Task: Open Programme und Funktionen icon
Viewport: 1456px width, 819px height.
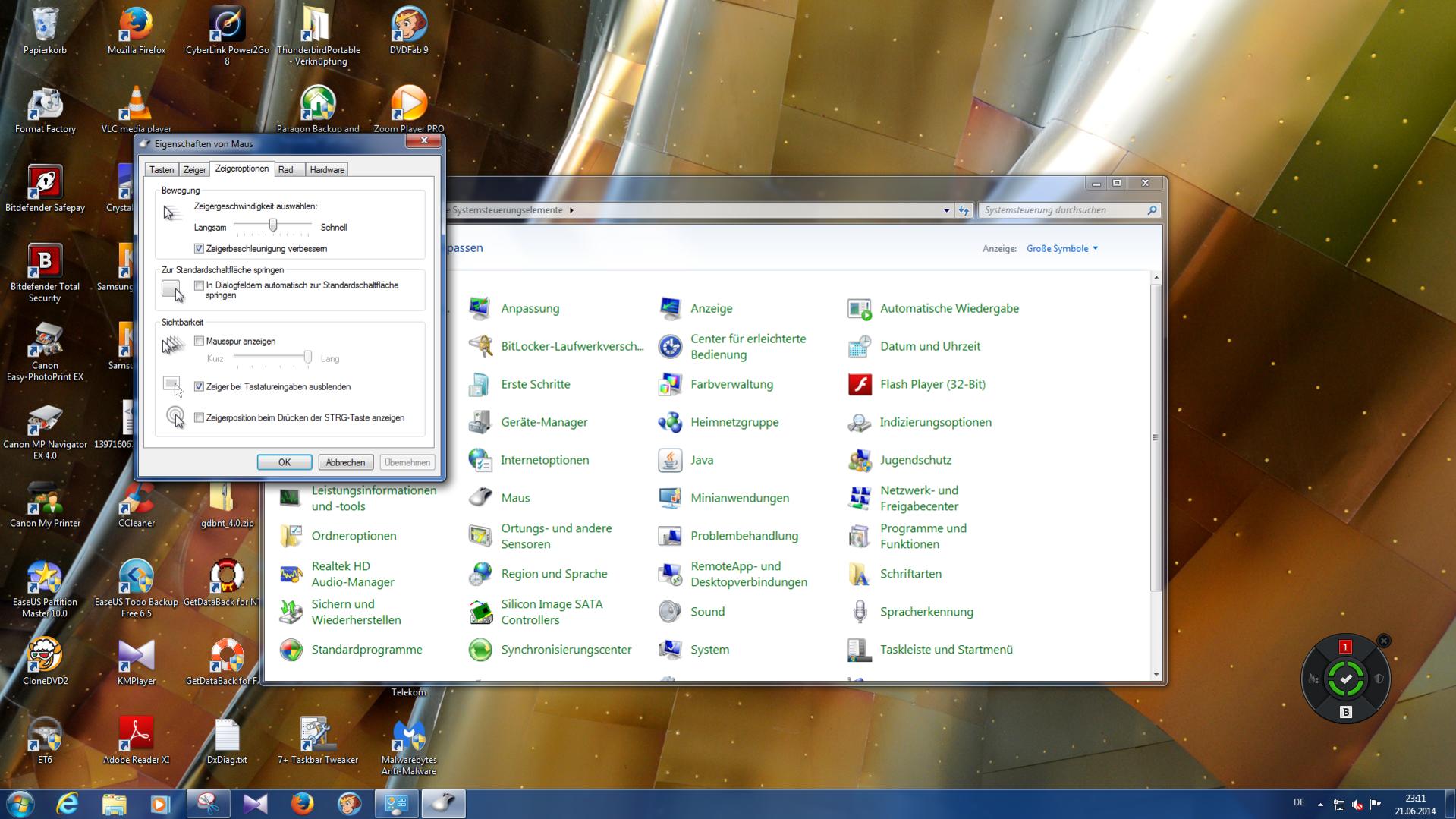Action: pyautogui.click(x=907, y=536)
